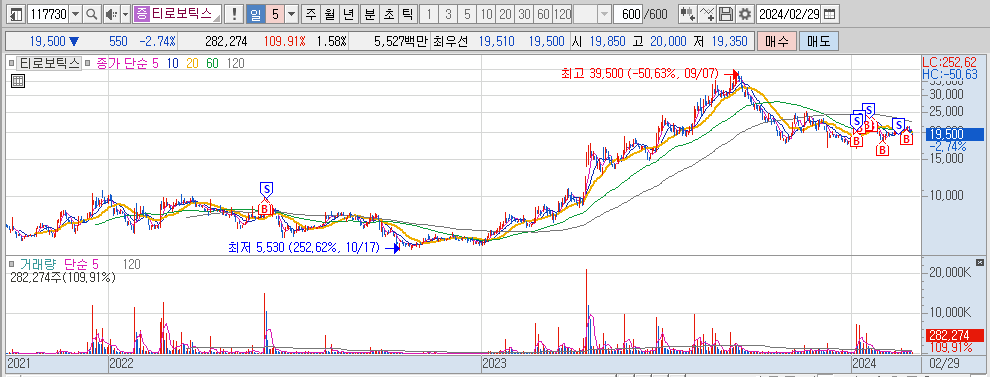990x377 pixels.
Task: Select daily (일) chart period
Action: [x=255, y=14]
